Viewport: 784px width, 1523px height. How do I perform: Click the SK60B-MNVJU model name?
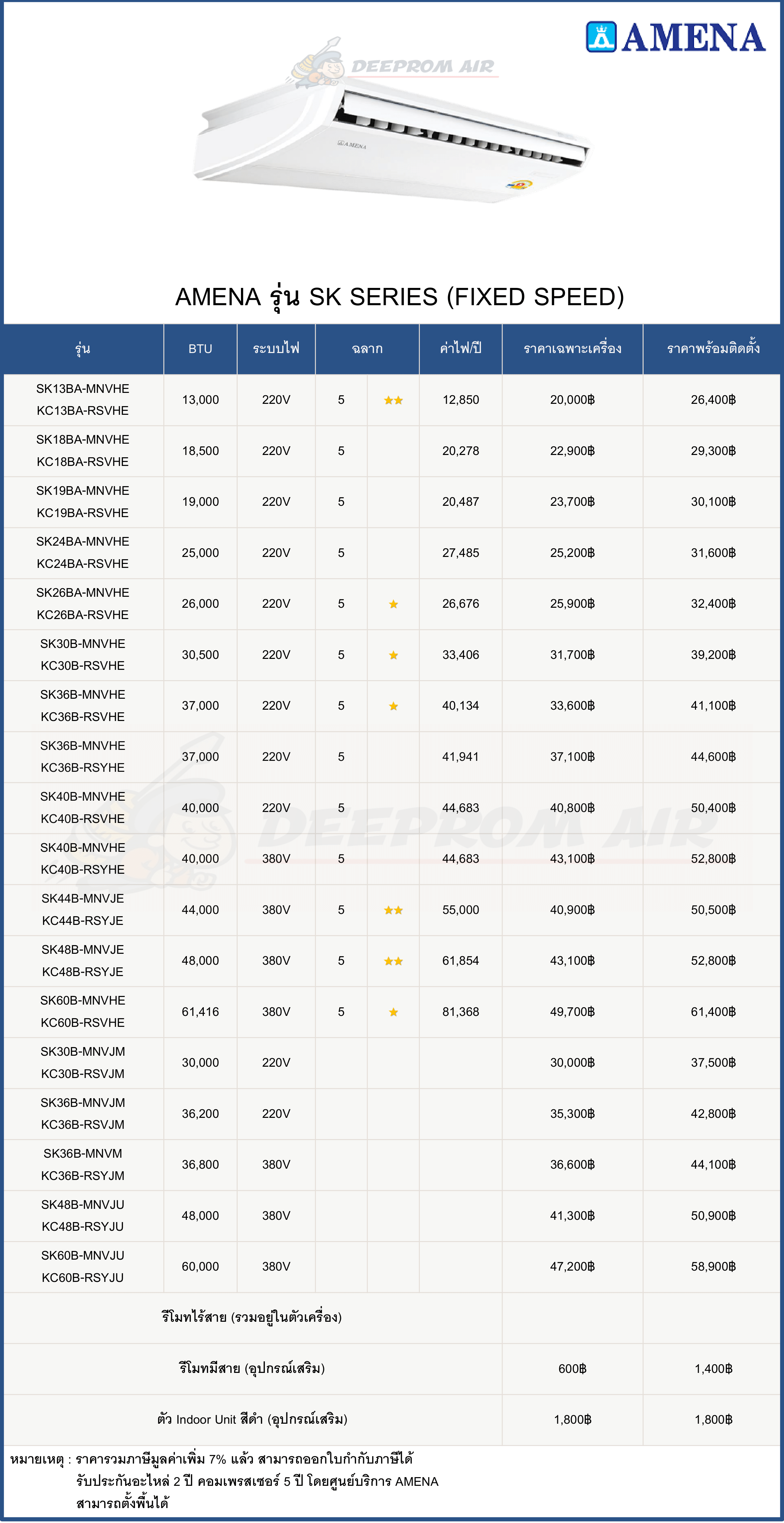point(83,1255)
